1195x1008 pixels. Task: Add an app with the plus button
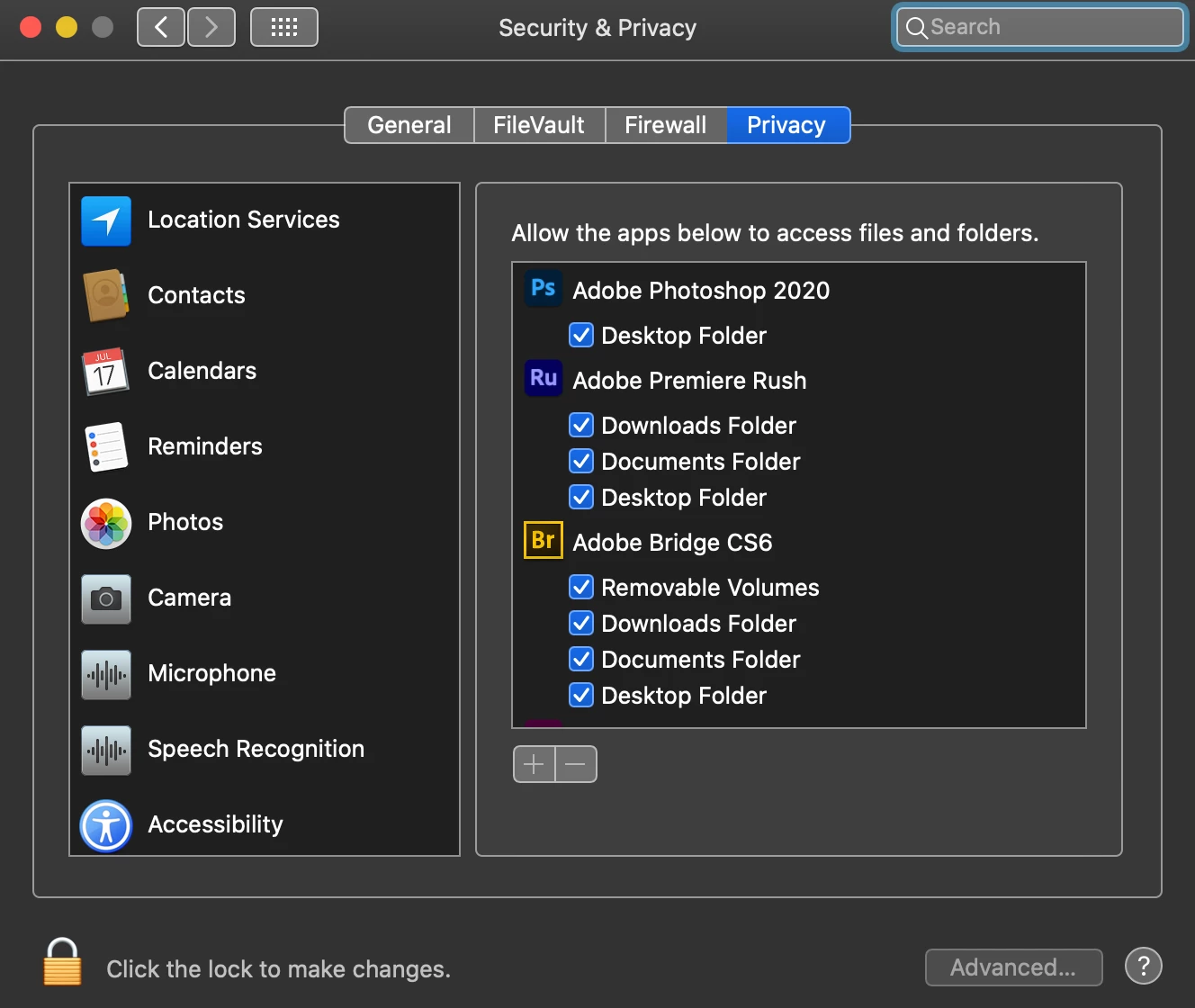[534, 764]
